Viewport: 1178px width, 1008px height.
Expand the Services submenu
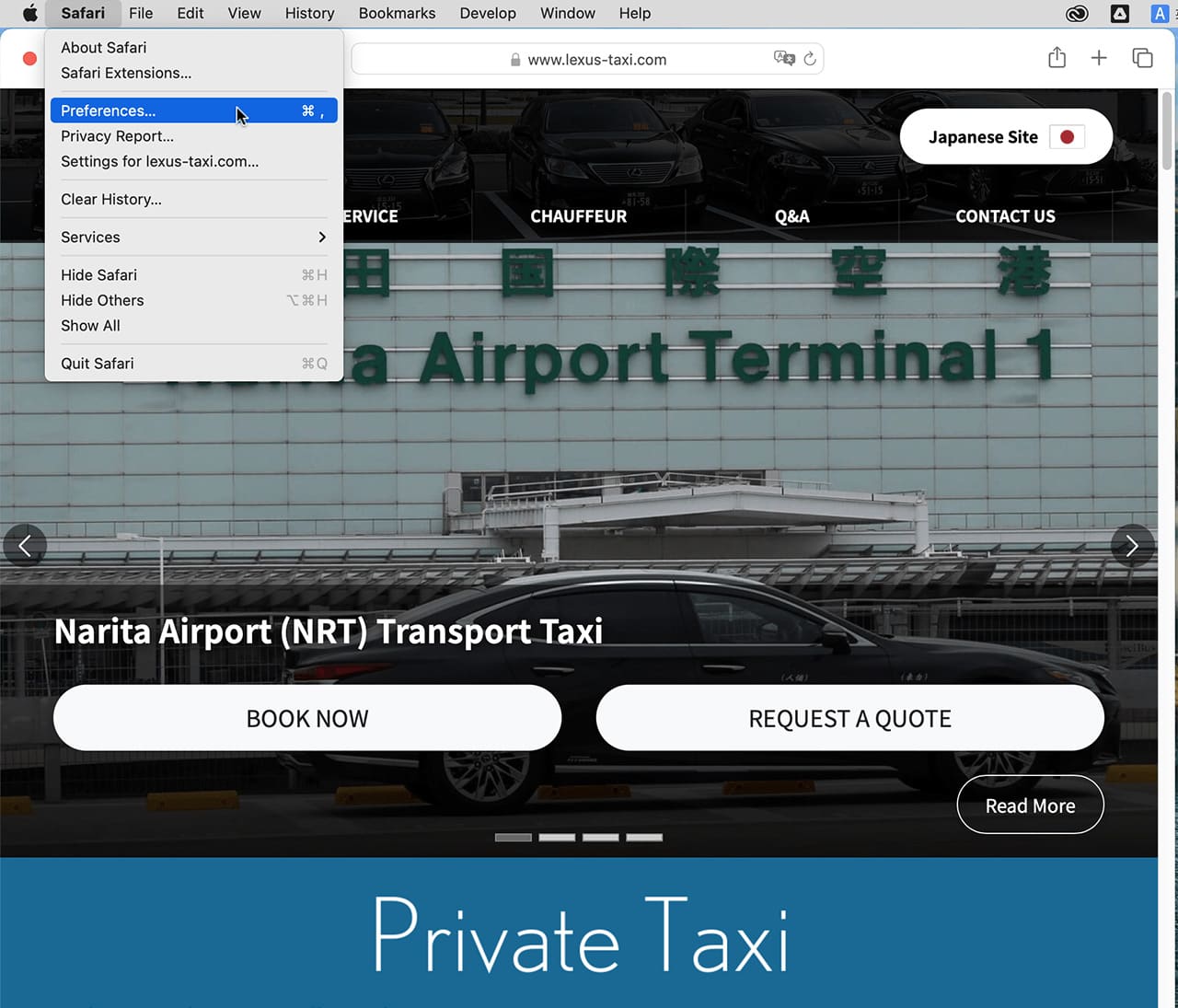[194, 238]
